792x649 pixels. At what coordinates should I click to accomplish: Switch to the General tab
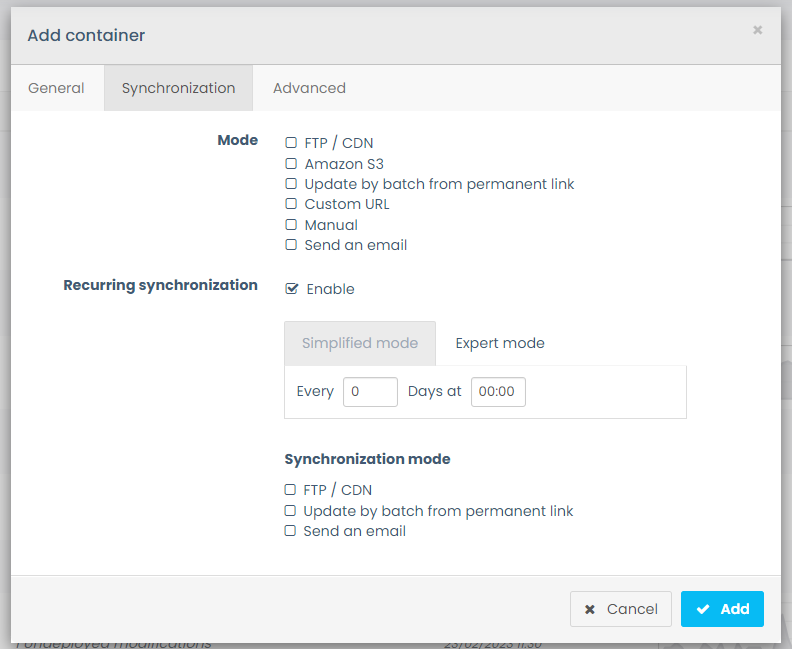click(x=56, y=88)
